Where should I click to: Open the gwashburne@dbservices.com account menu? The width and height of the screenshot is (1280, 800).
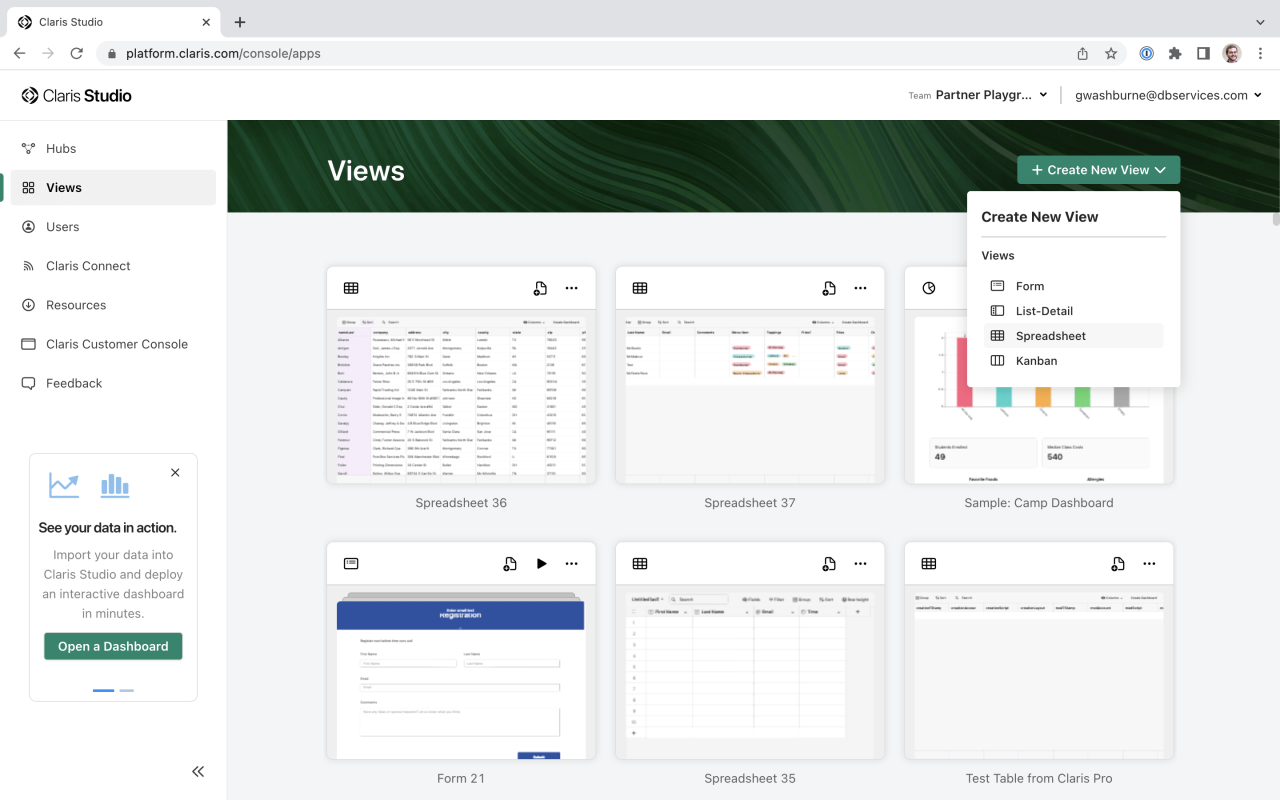click(x=1168, y=95)
